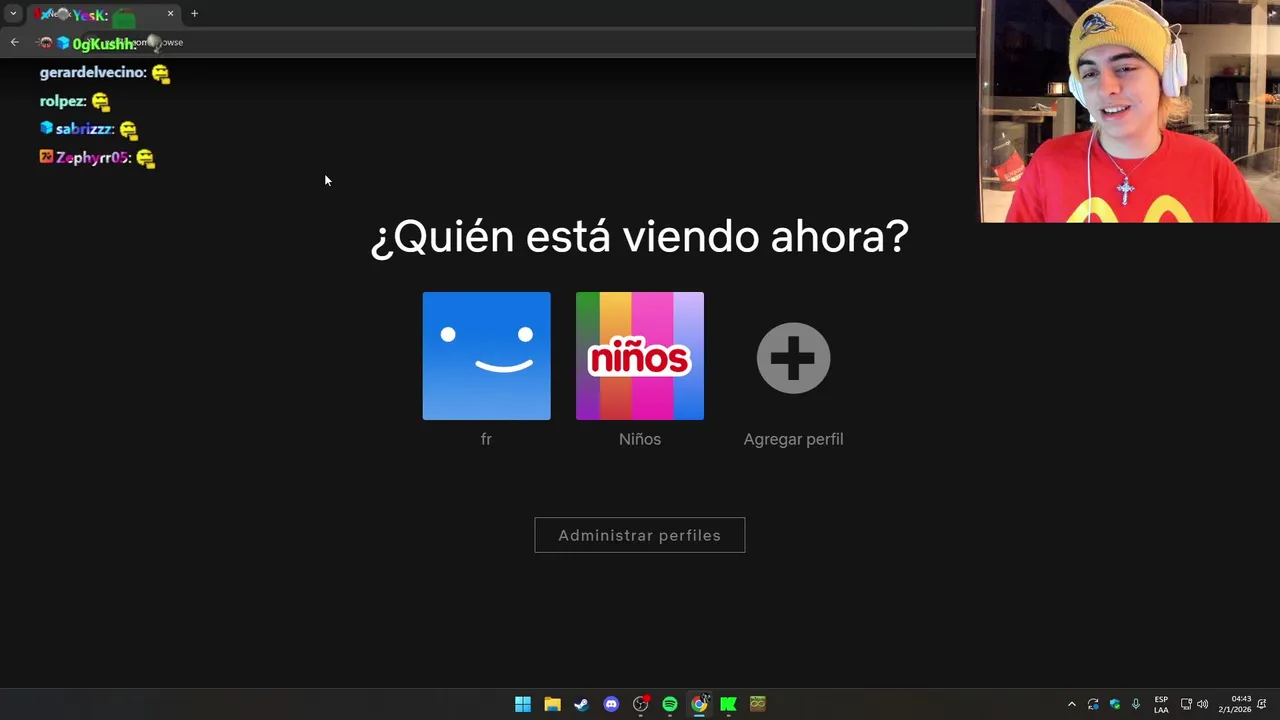1280x720 pixels.
Task: Open Spotify from the taskbar
Action: pos(670,704)
